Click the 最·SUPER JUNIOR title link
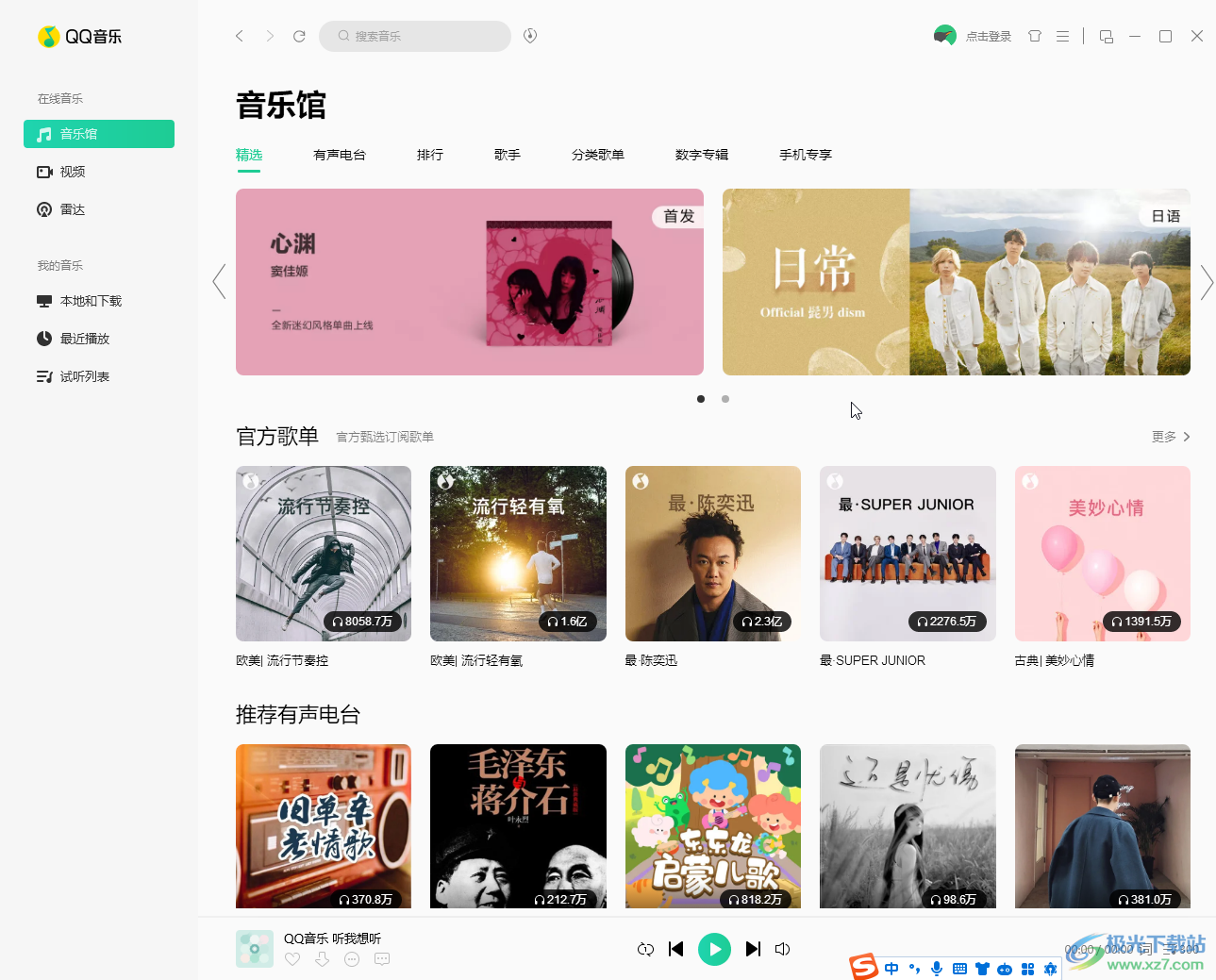The width and height of the screenshot is (1216, 980). click(x=873, y=660)
